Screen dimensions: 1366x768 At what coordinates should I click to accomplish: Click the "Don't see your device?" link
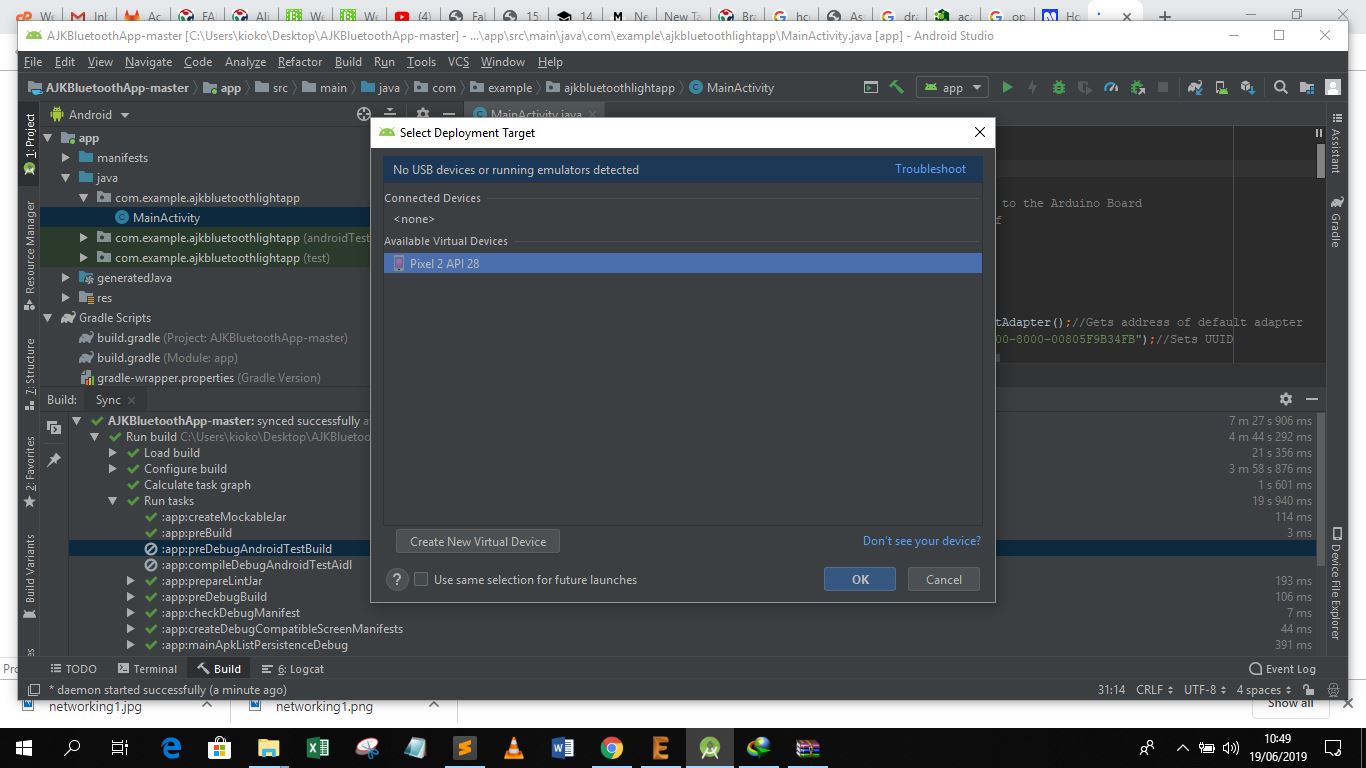click(x=922, y=541)
